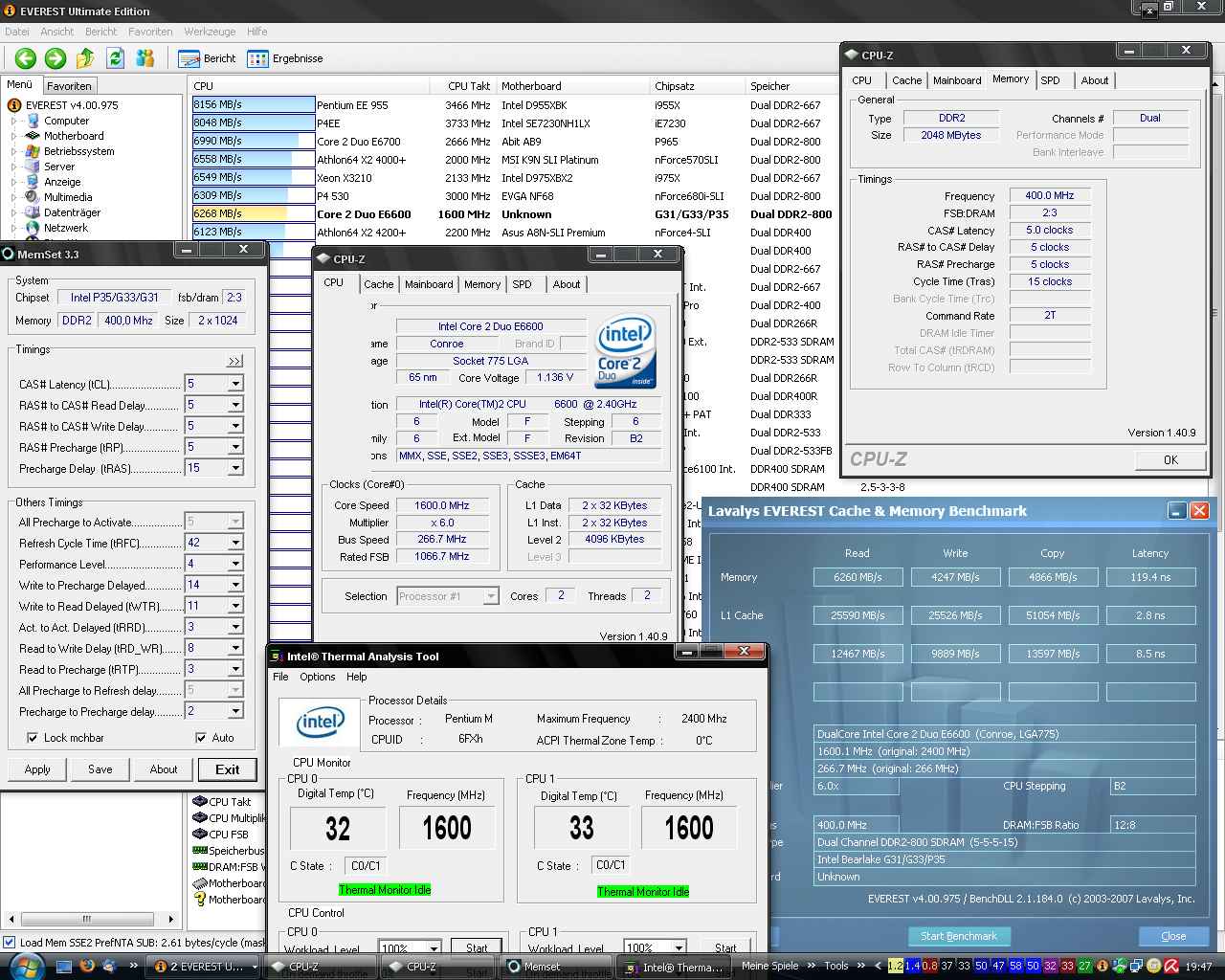Select the Motherboard tree icon
1225x980 pixels.
click(x=33, y=136)
